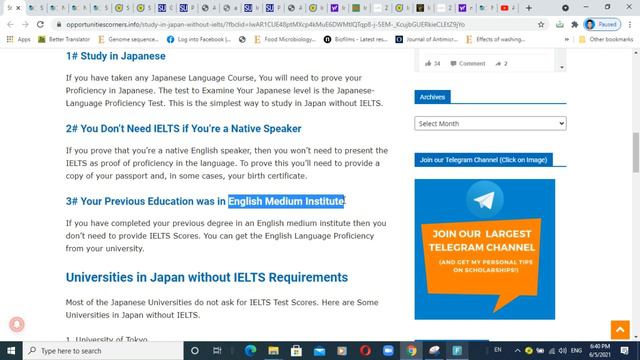Open the Genome sequence bookmark
The width and height of the screenshot is (640, 360).
[128, 39]
